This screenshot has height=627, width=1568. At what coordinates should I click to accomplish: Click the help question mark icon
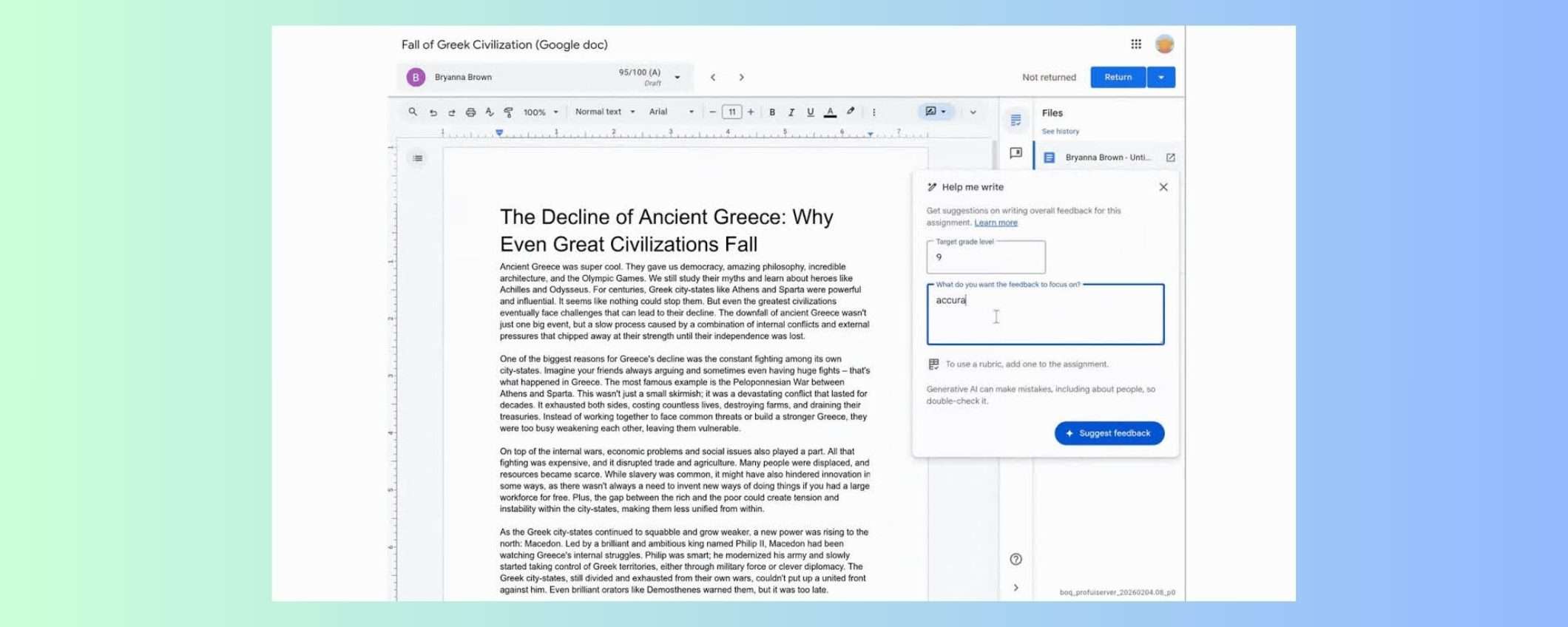click(x=1016, y=559)
